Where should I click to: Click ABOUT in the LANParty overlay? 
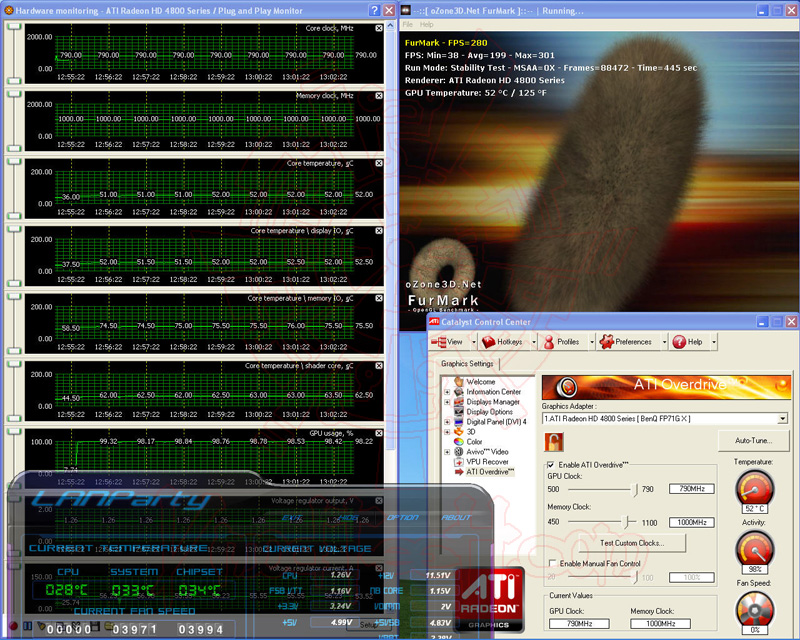click(x=456, y=518)
